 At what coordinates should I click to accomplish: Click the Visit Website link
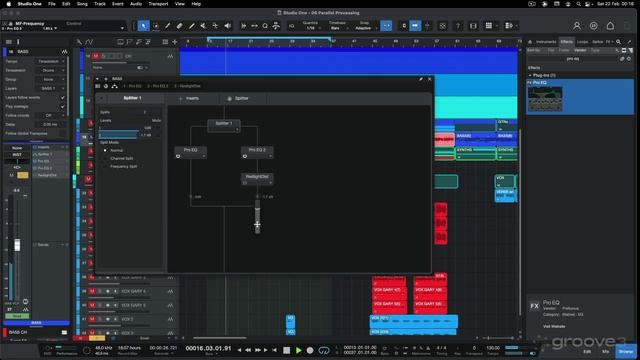[x=554, y=326]
